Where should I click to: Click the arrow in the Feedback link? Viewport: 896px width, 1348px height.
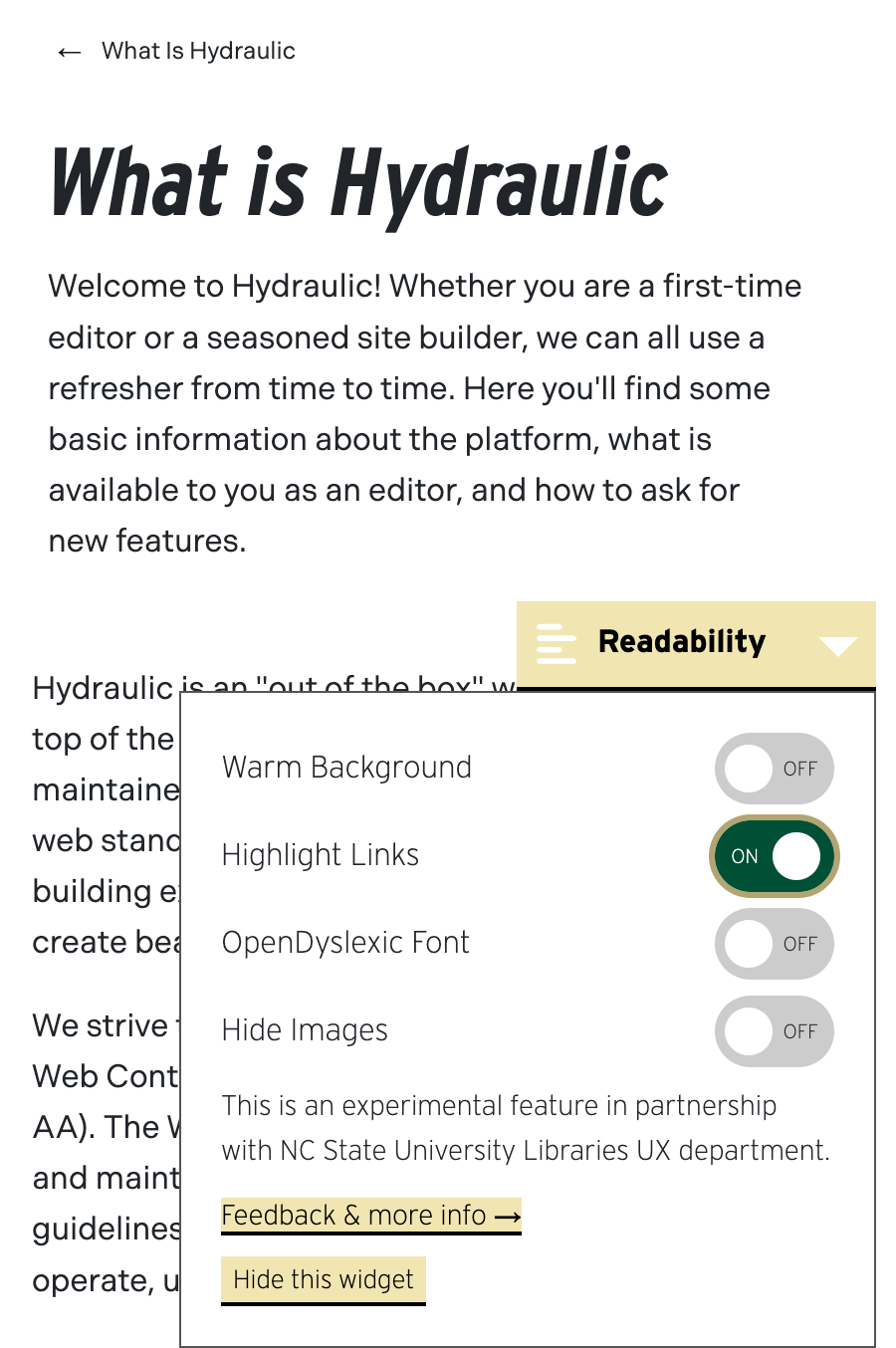pos(508,1217)
